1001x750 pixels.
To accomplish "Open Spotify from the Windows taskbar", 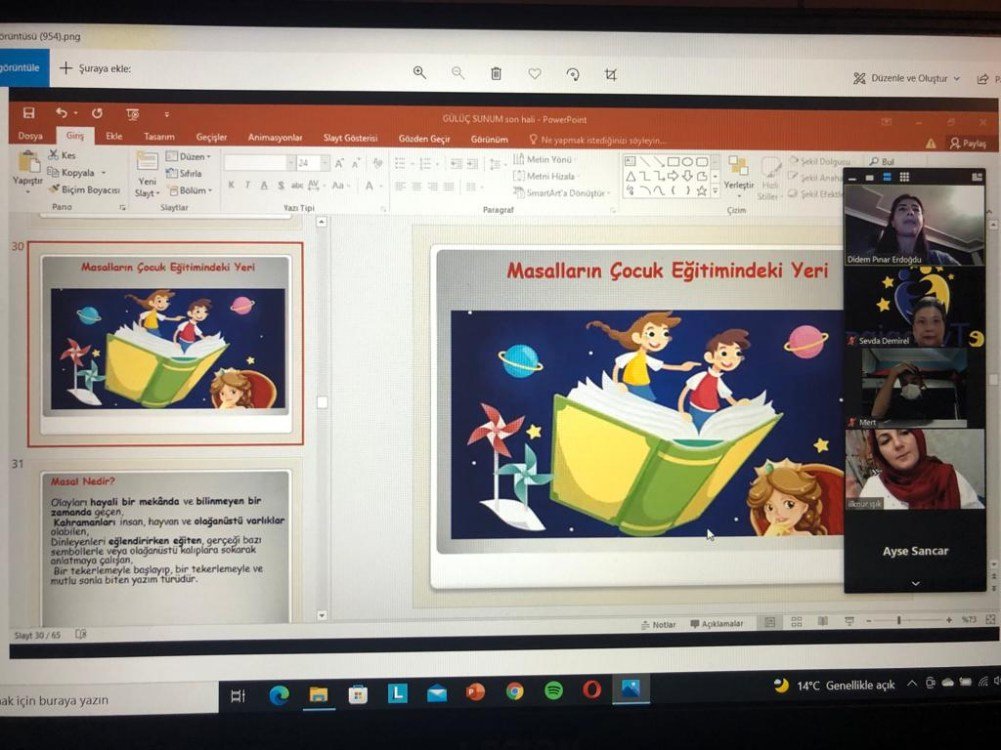I will [x=553, y=691].
